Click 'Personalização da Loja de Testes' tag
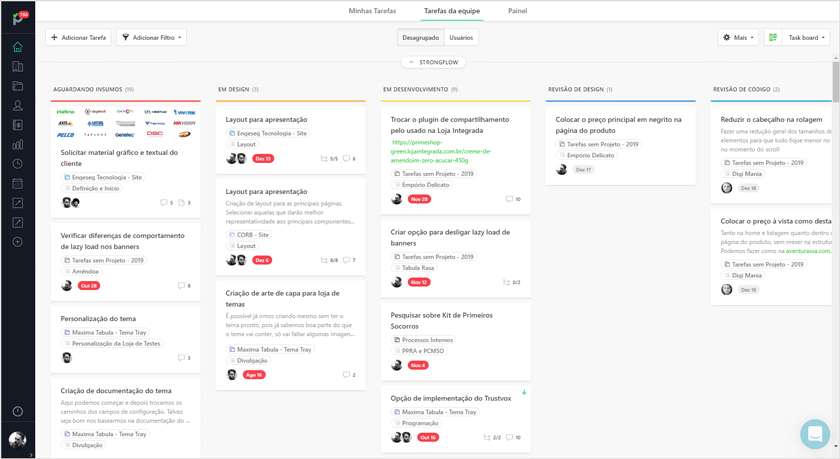 pos(112,343)
